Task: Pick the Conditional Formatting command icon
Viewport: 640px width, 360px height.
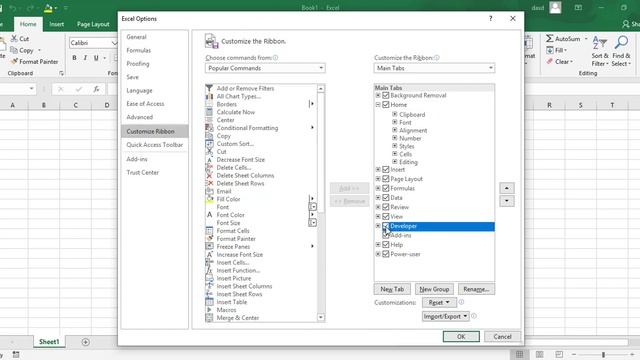Action: (209, 128)
